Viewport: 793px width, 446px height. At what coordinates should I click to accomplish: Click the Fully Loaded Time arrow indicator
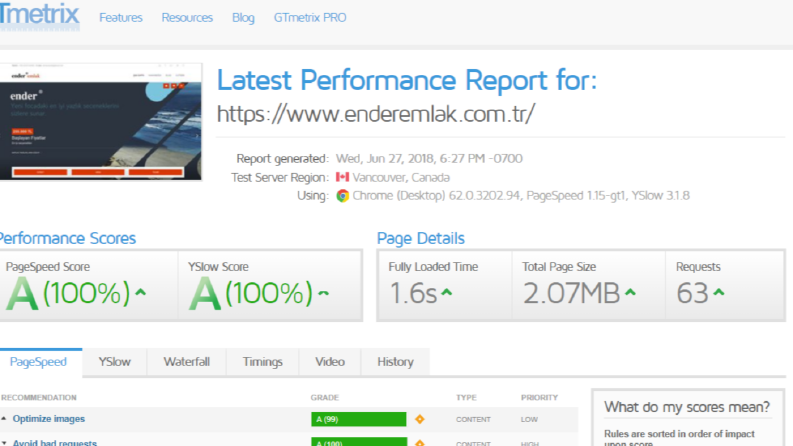[447, 292]
